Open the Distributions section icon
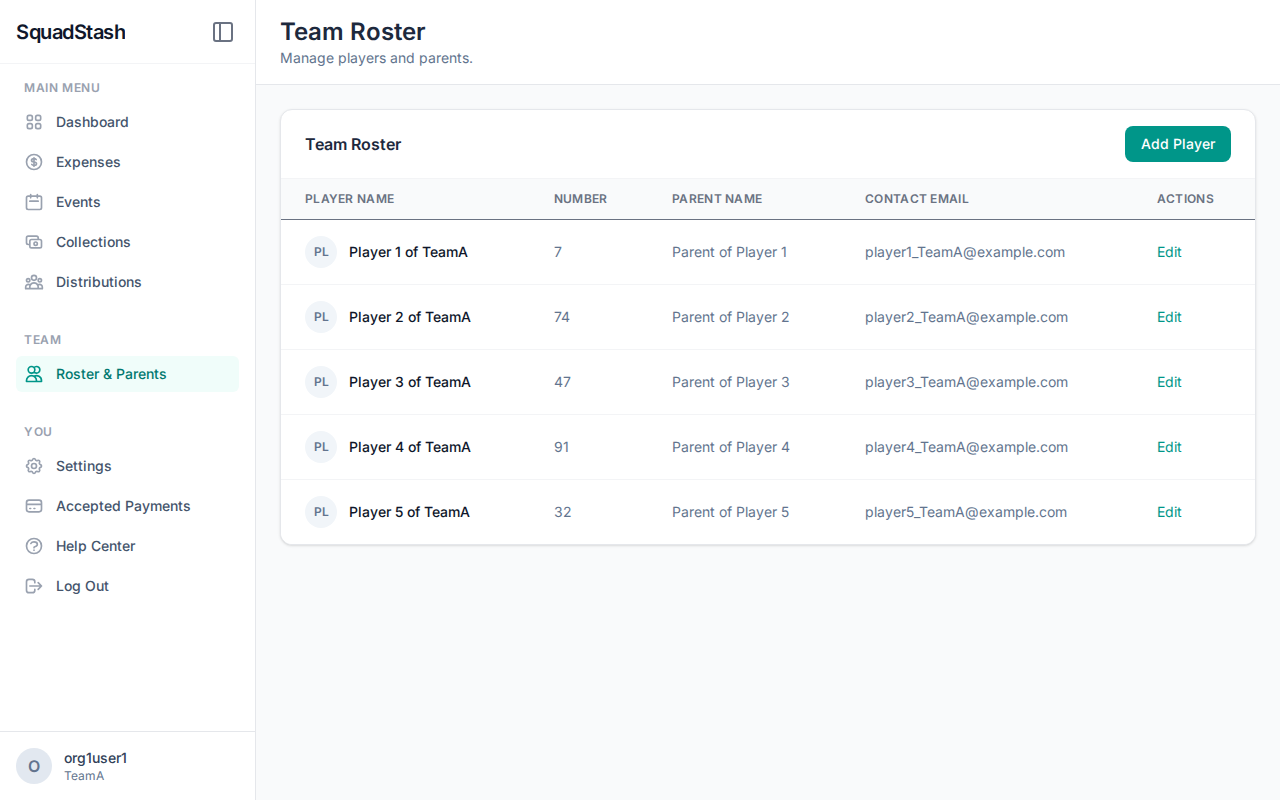This screenshot has width=1280, height=800. 32,281
